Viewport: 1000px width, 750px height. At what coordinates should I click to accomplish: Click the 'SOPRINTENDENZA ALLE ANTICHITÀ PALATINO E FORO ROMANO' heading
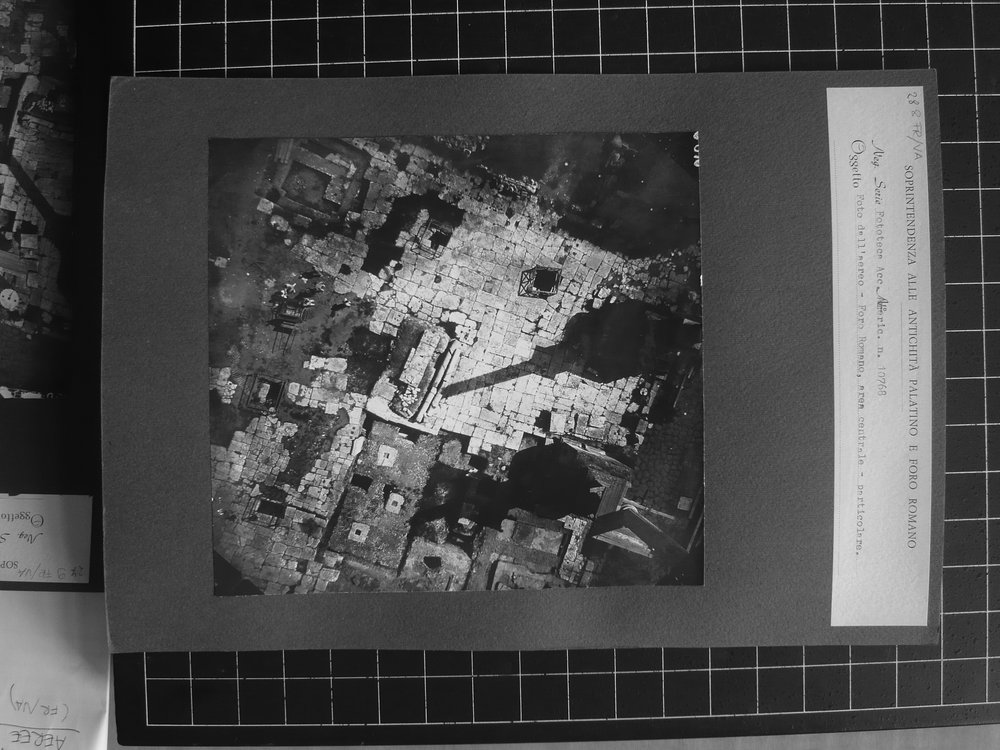(x=911, y=356)
